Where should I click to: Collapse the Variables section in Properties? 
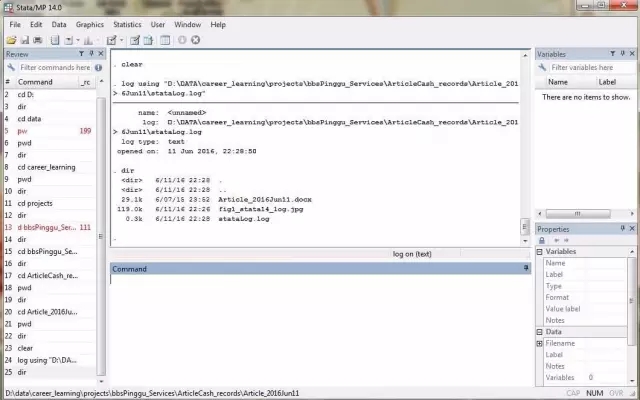540,252
